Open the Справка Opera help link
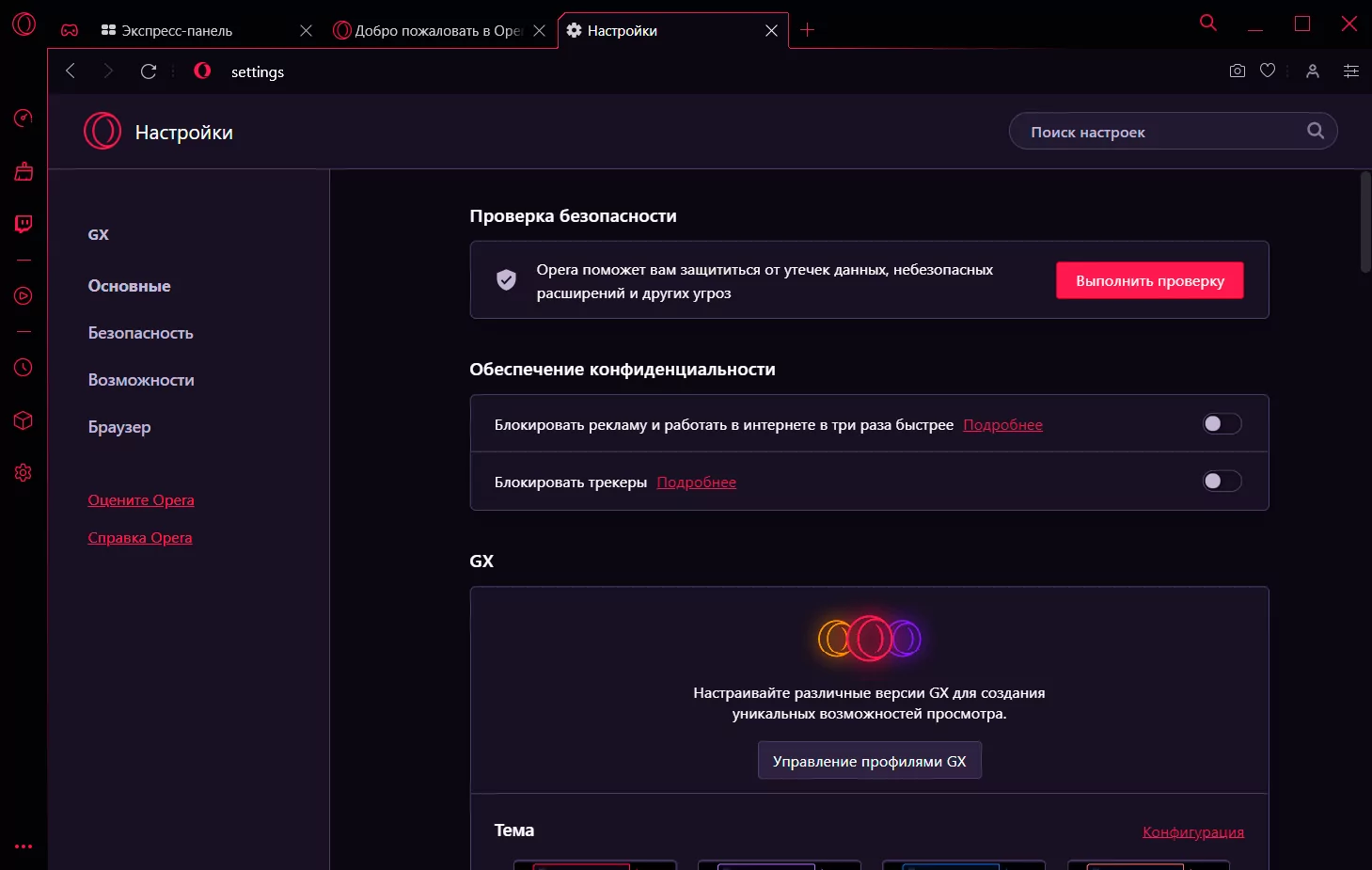1372x870 pixels. [x=140, y=538]
